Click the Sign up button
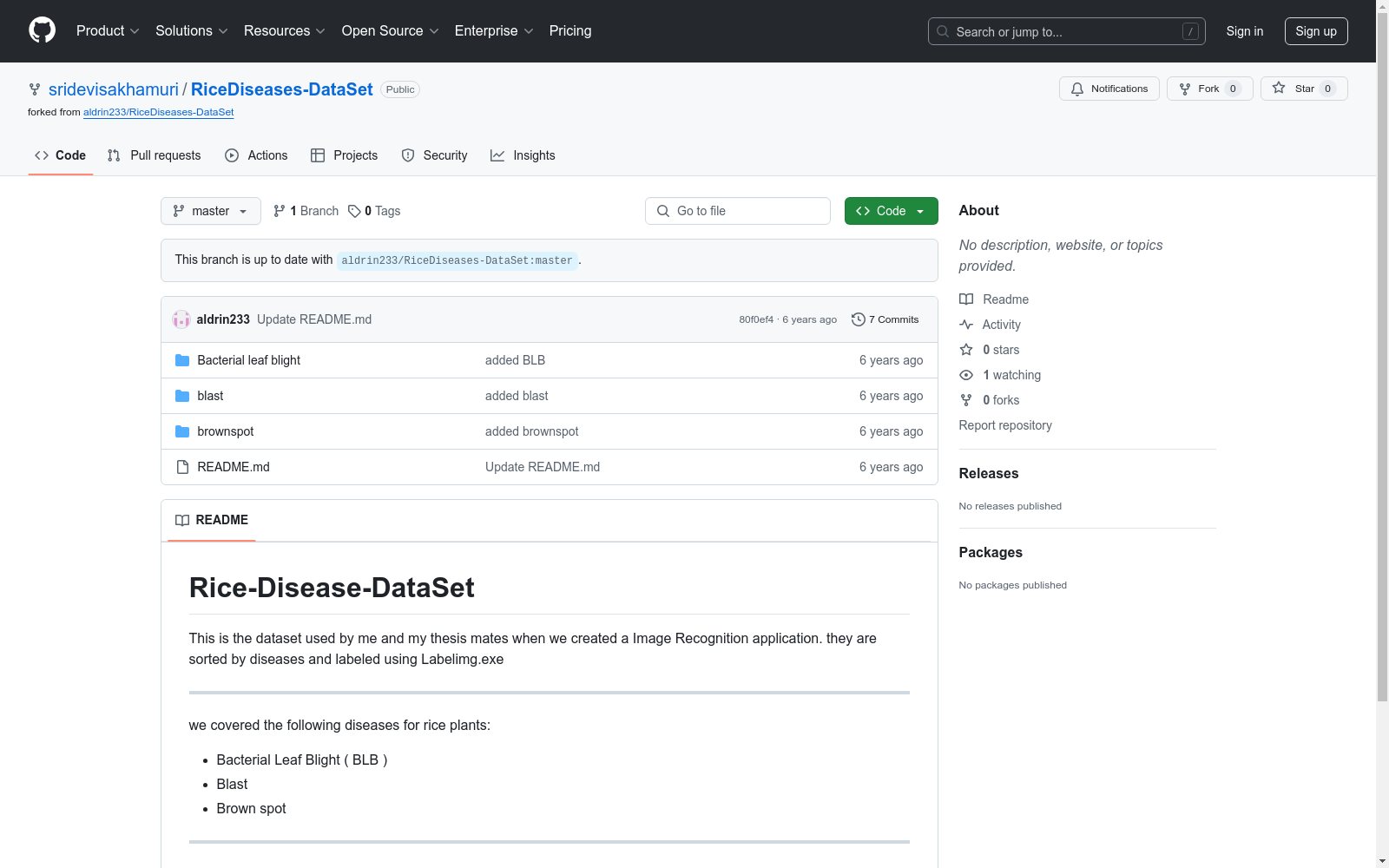 [1316, 31]
